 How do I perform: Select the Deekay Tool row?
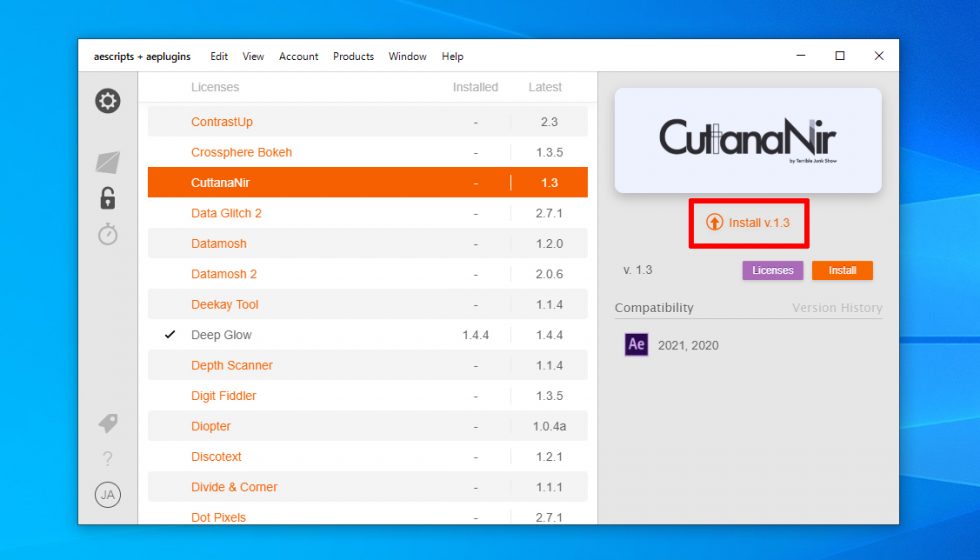(x=368, y=304)
